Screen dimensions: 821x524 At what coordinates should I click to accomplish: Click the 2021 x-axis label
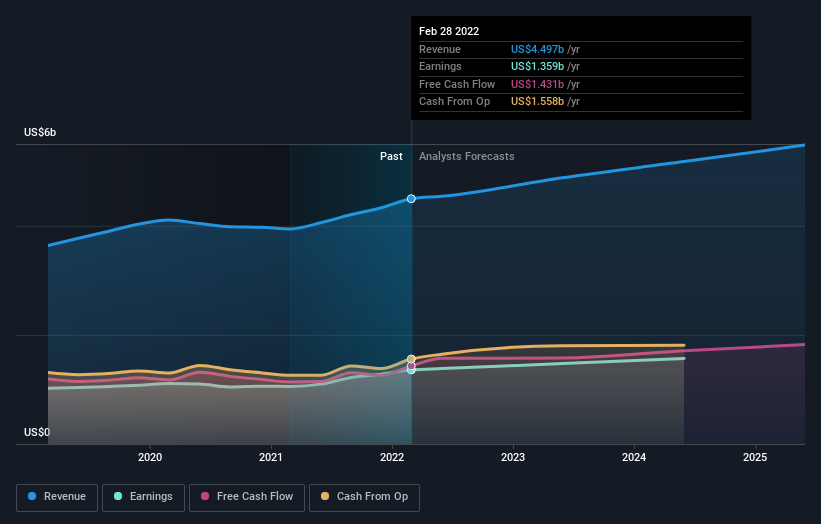pos(271,458)
